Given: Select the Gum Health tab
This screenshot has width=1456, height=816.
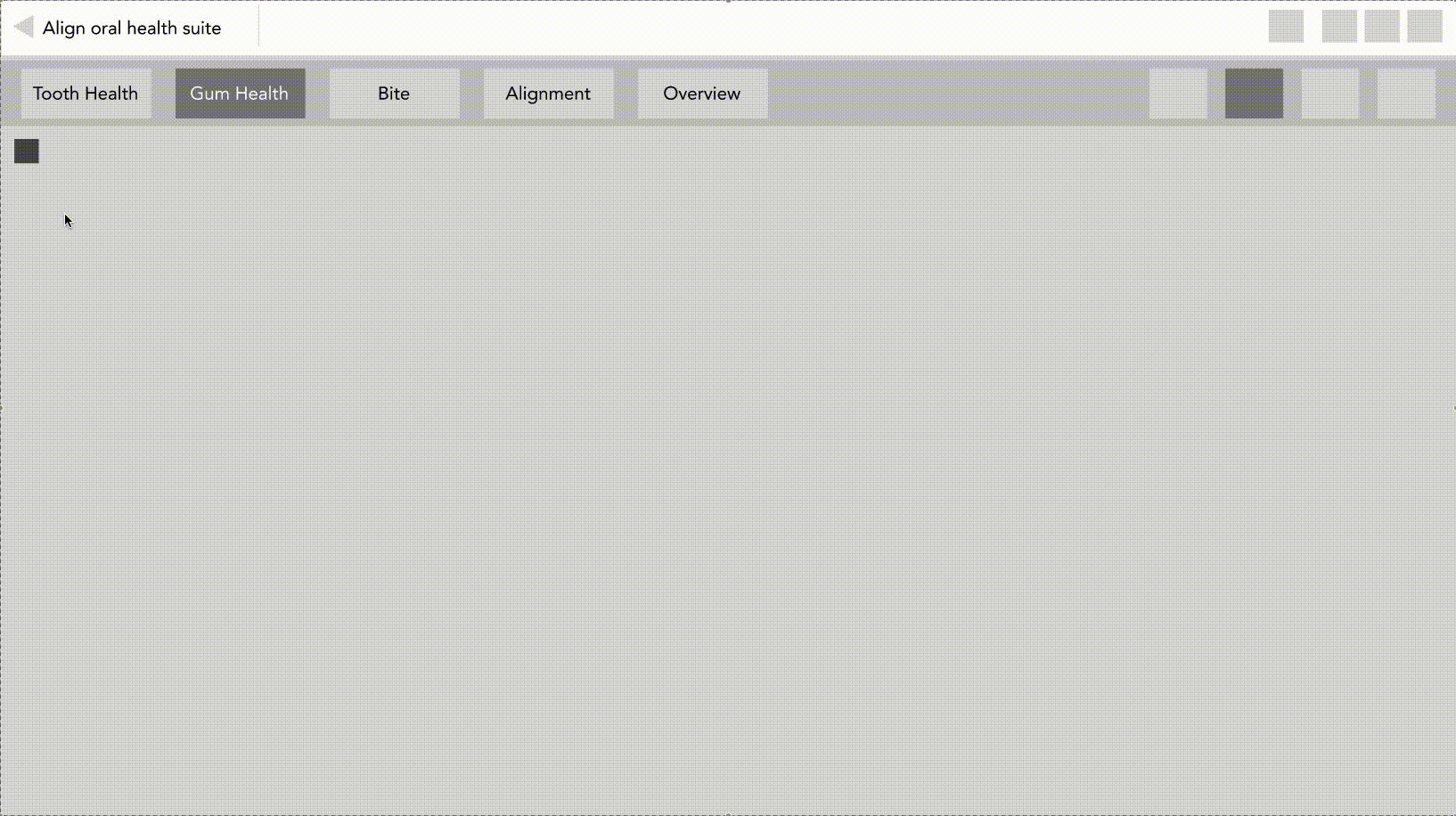Looking at the screenshot, I should pos(241,94).
